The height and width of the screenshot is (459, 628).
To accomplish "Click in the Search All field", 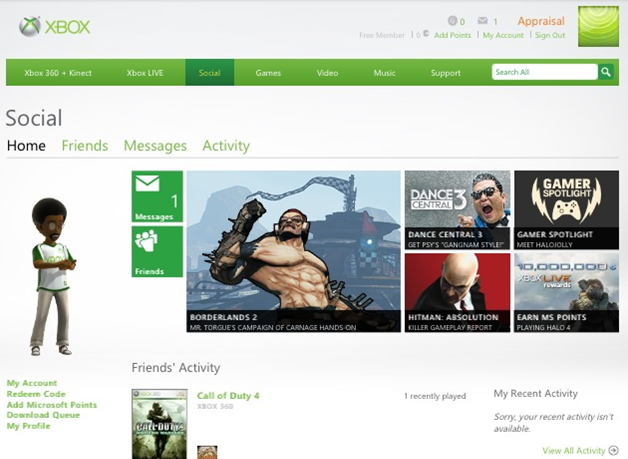I will [544, 72].
